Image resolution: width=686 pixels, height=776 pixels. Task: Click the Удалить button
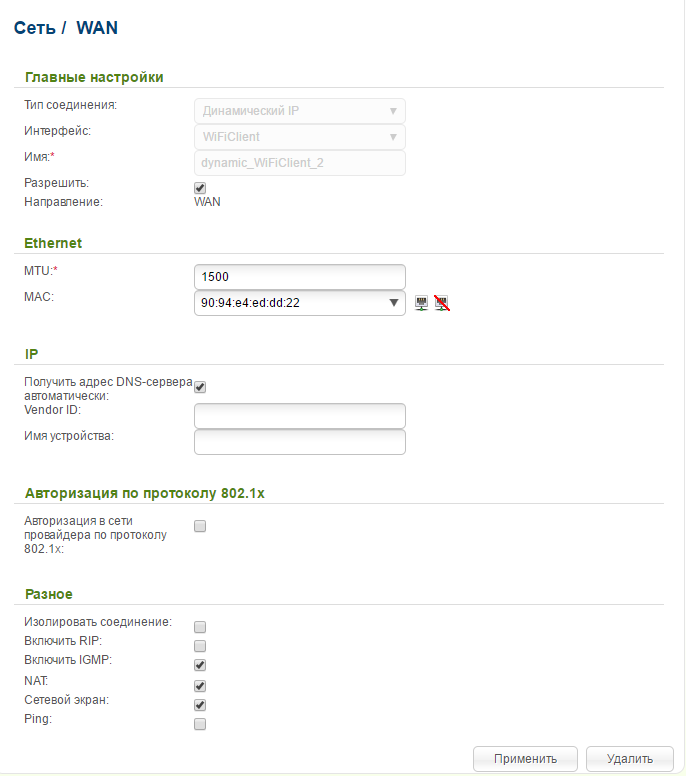[x=629, y=759]
